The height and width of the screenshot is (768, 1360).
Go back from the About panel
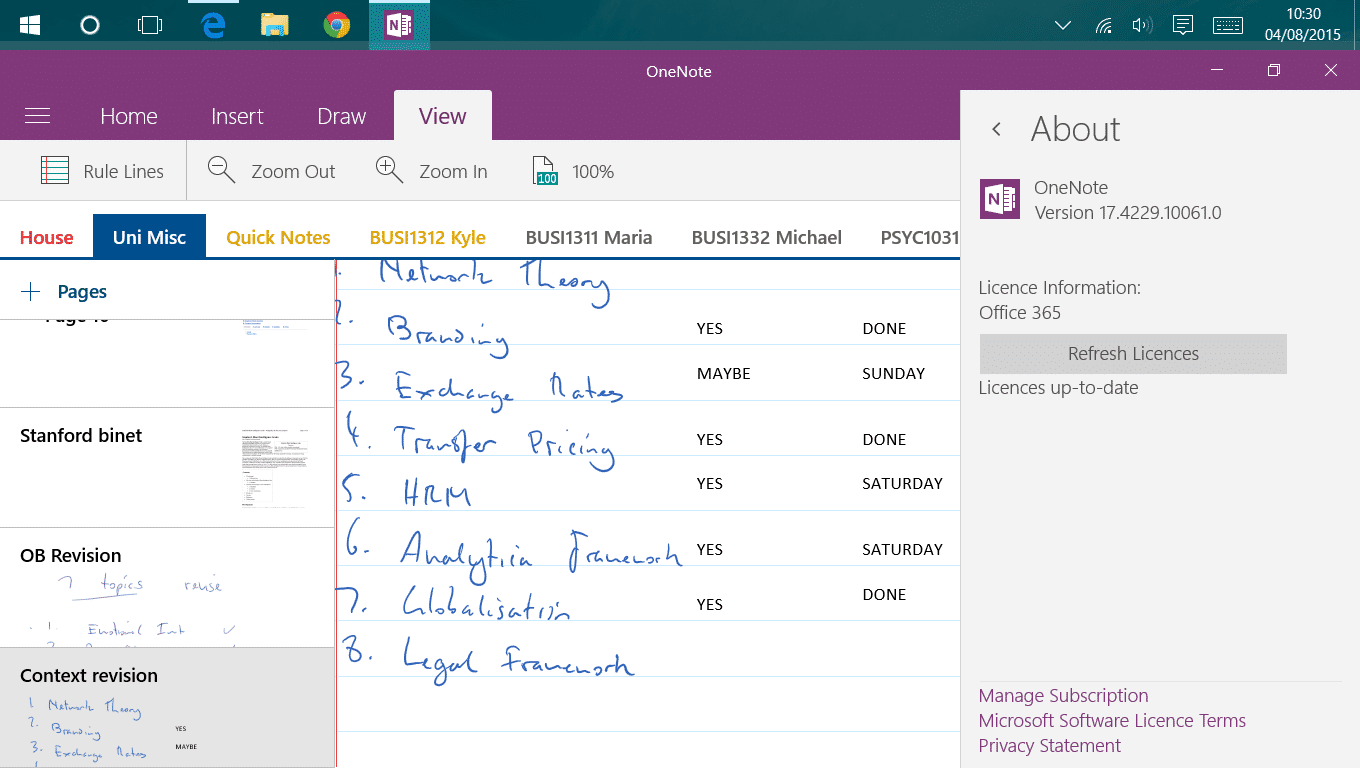pyautogui.click(x=996, y=129)
